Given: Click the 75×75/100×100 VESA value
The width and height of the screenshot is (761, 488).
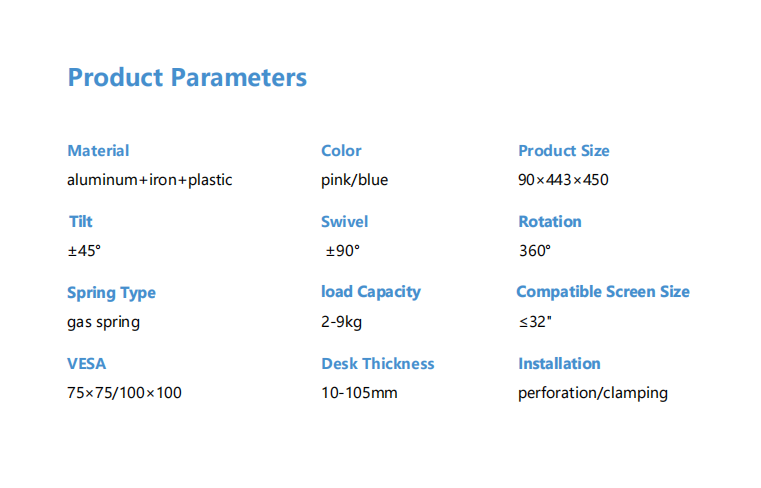Looking at the screenshot, I should 124,393.
